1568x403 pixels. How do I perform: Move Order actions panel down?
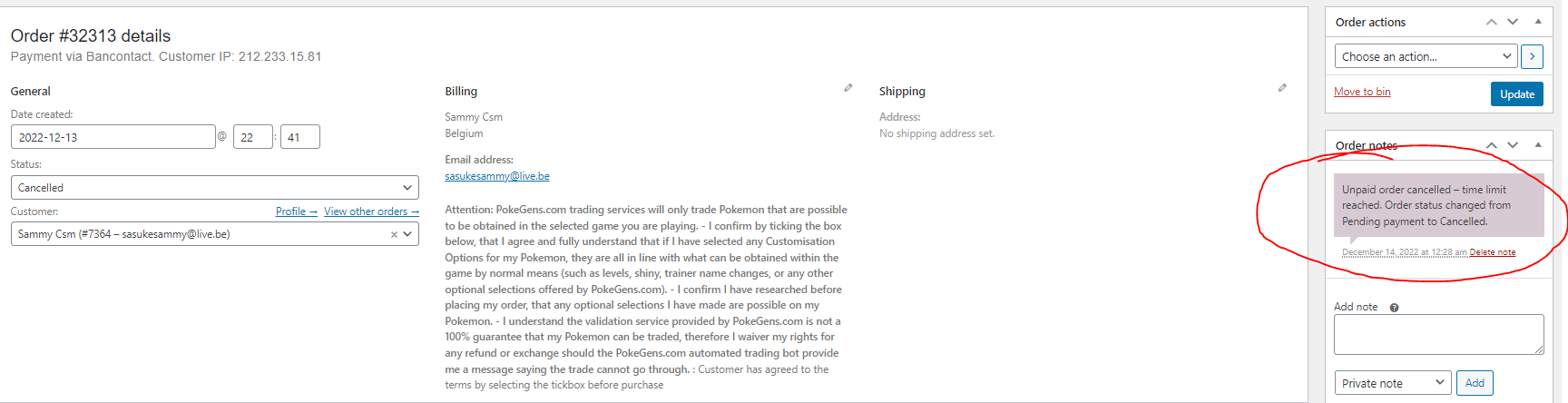(1513, 22)
